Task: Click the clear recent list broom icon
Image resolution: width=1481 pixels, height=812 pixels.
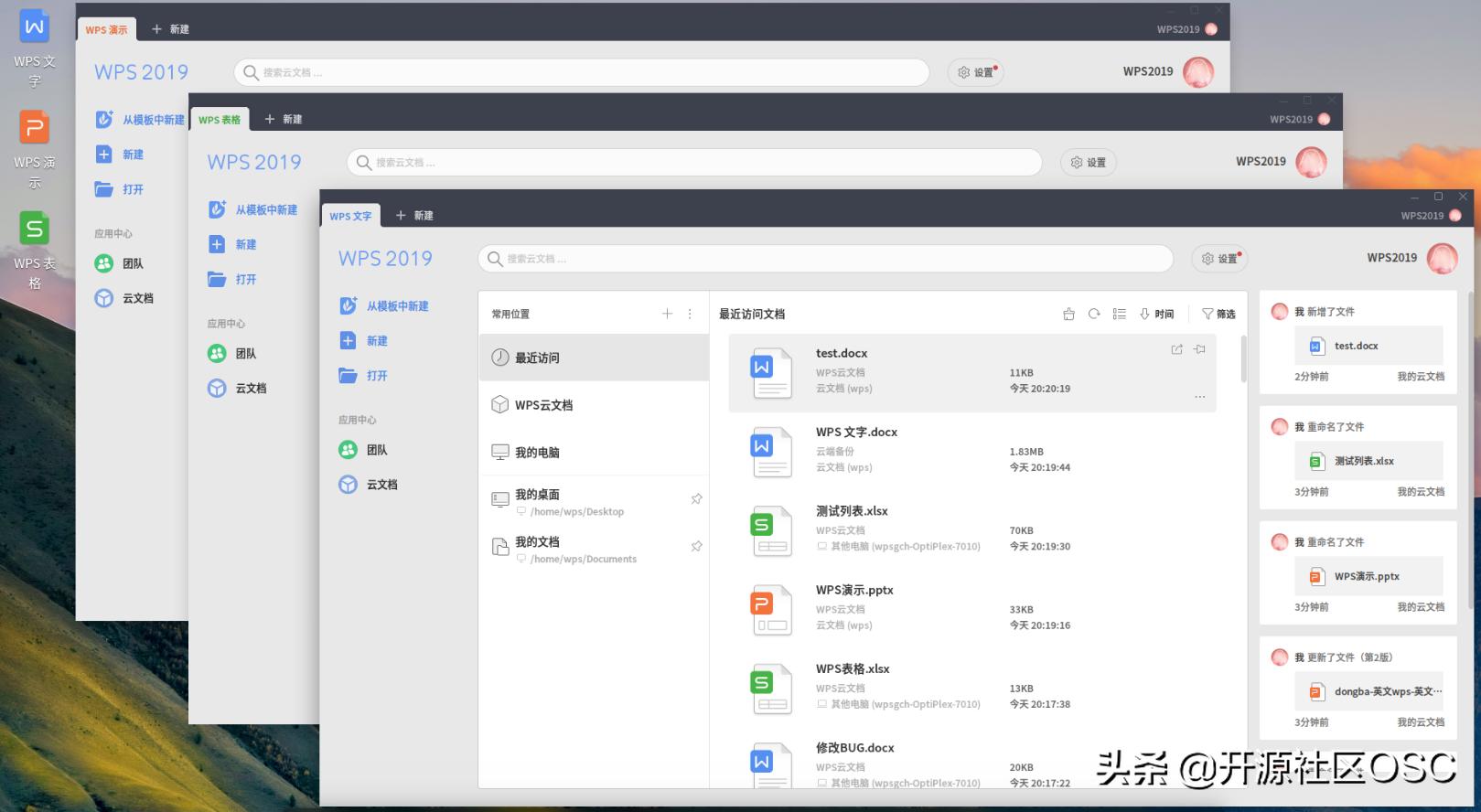Action: pyautogui.click(x=1068, y=314)
